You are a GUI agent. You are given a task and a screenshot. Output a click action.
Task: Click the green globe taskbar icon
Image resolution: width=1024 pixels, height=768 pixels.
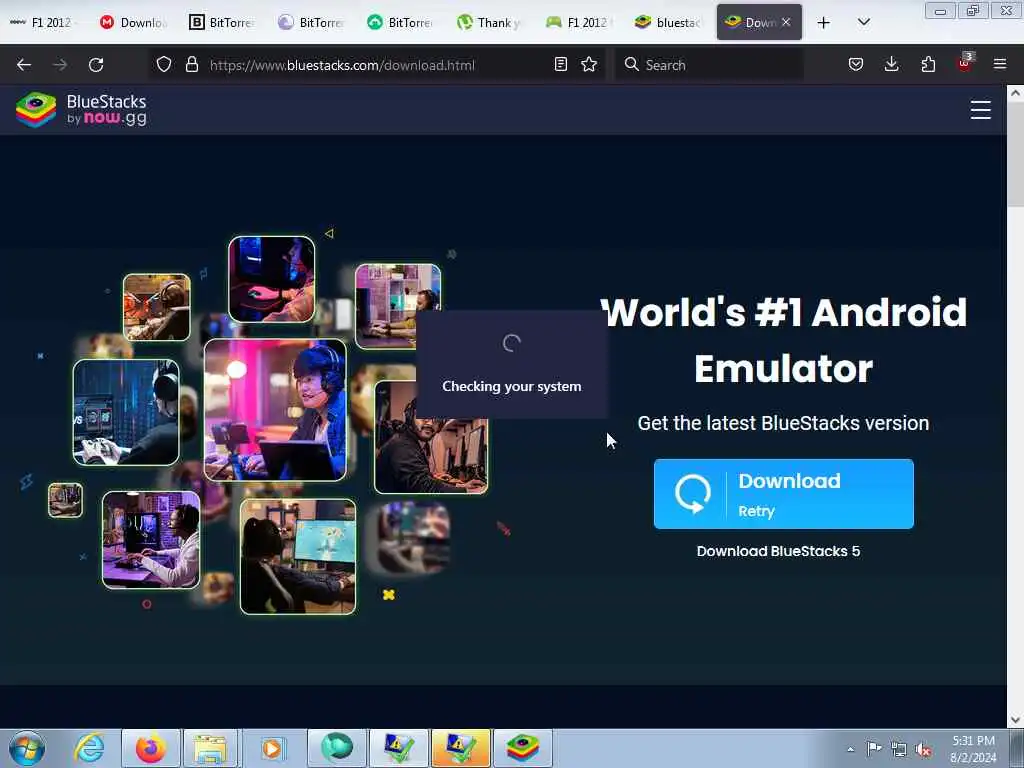click(337, 748)
